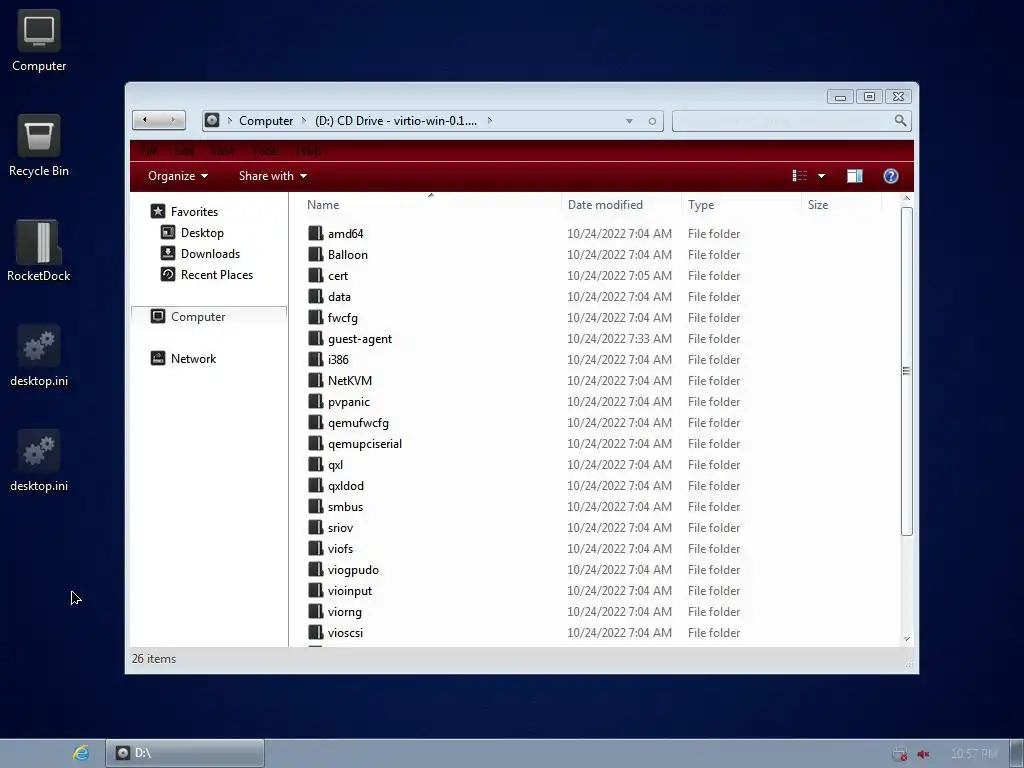Expand the chevron before Computer breadcrumb
1024x768 pixels.
click(229, 120)
